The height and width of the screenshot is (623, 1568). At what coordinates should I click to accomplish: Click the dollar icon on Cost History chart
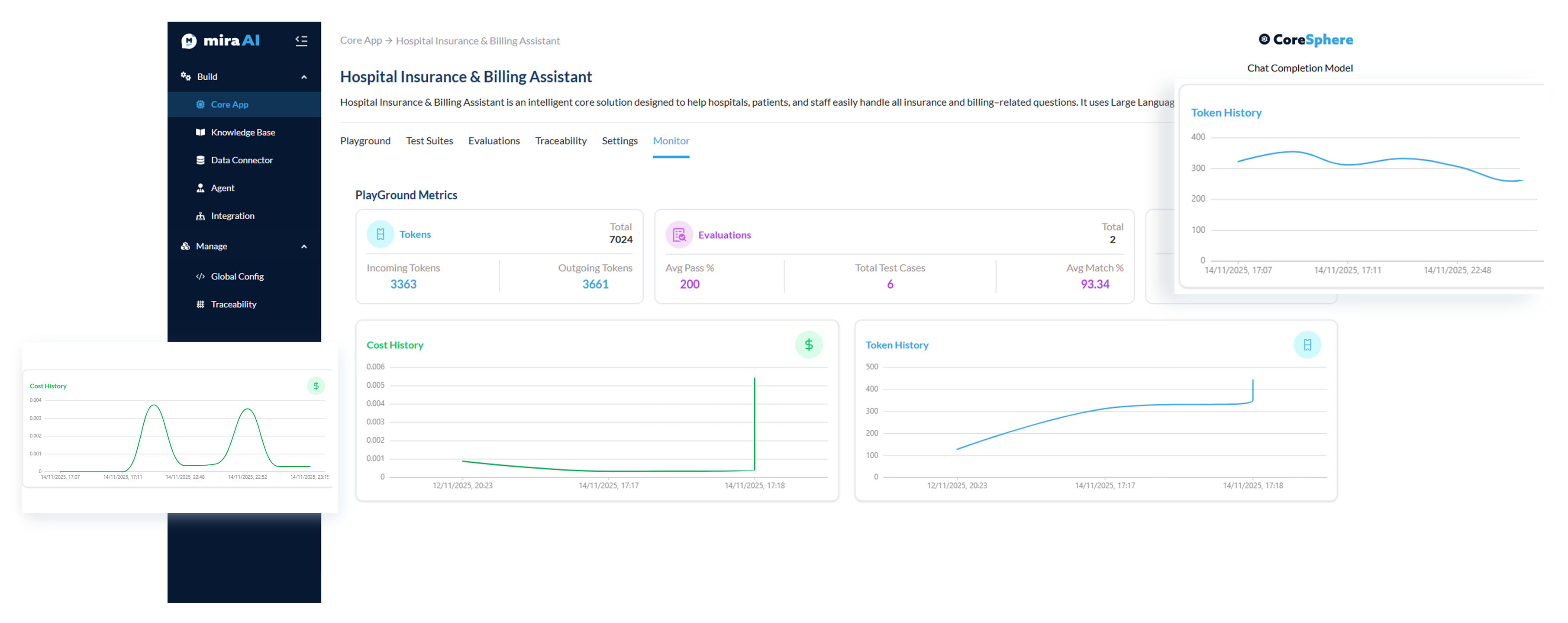809,345
